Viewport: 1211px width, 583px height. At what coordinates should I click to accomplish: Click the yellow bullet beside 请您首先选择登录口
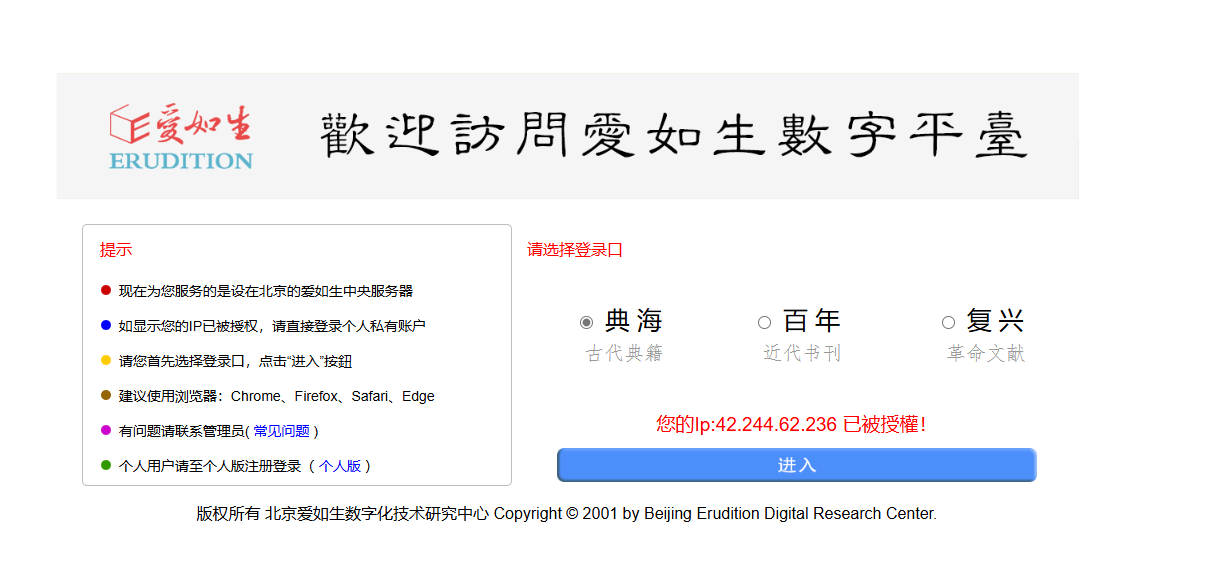(x=106, y=360)
